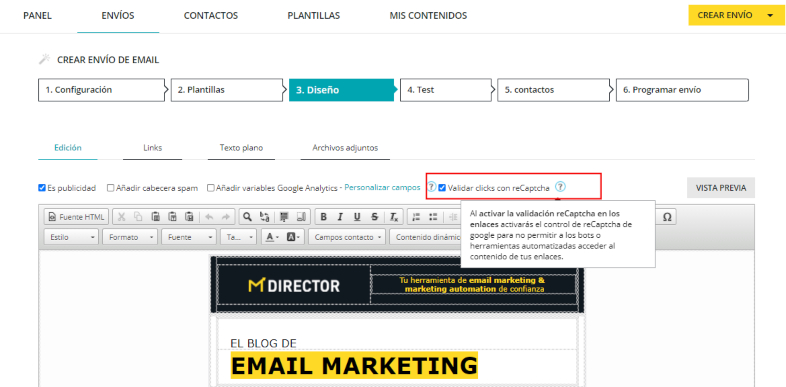Toggle underline formatting

point(357,217)
